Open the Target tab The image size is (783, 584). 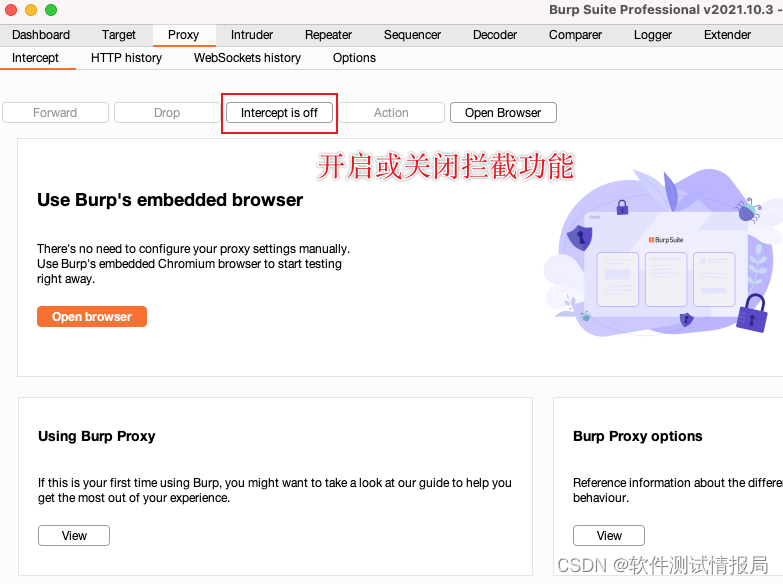pyautogui.click(x=119, y=35)
